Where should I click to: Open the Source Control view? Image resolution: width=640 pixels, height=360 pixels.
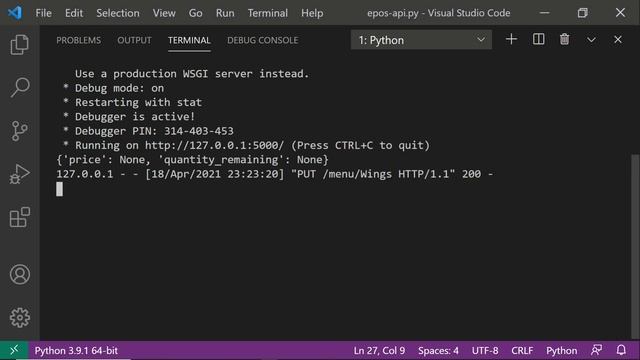[20, 131]
